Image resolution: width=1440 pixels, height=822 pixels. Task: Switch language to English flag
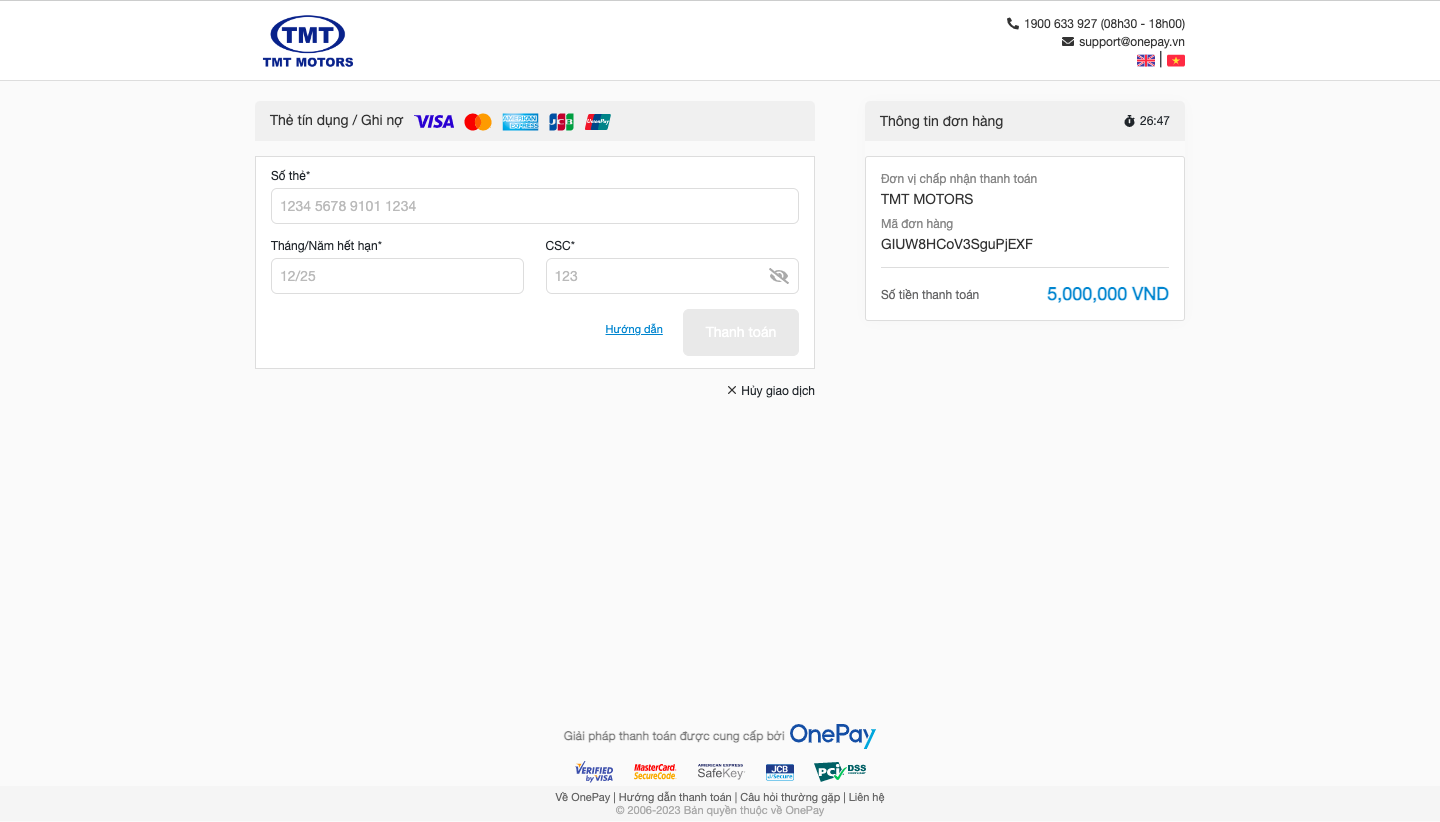point(1146,60)
